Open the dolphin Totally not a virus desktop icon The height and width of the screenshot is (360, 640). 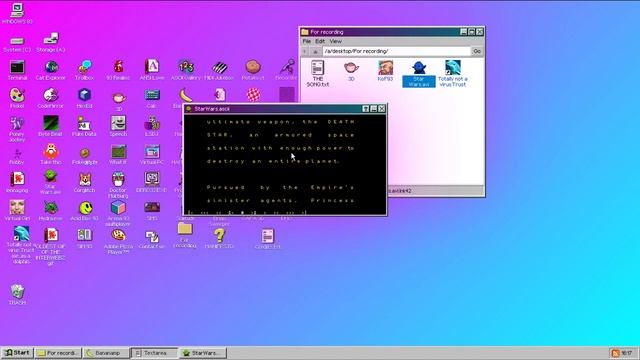pos(21,245)
